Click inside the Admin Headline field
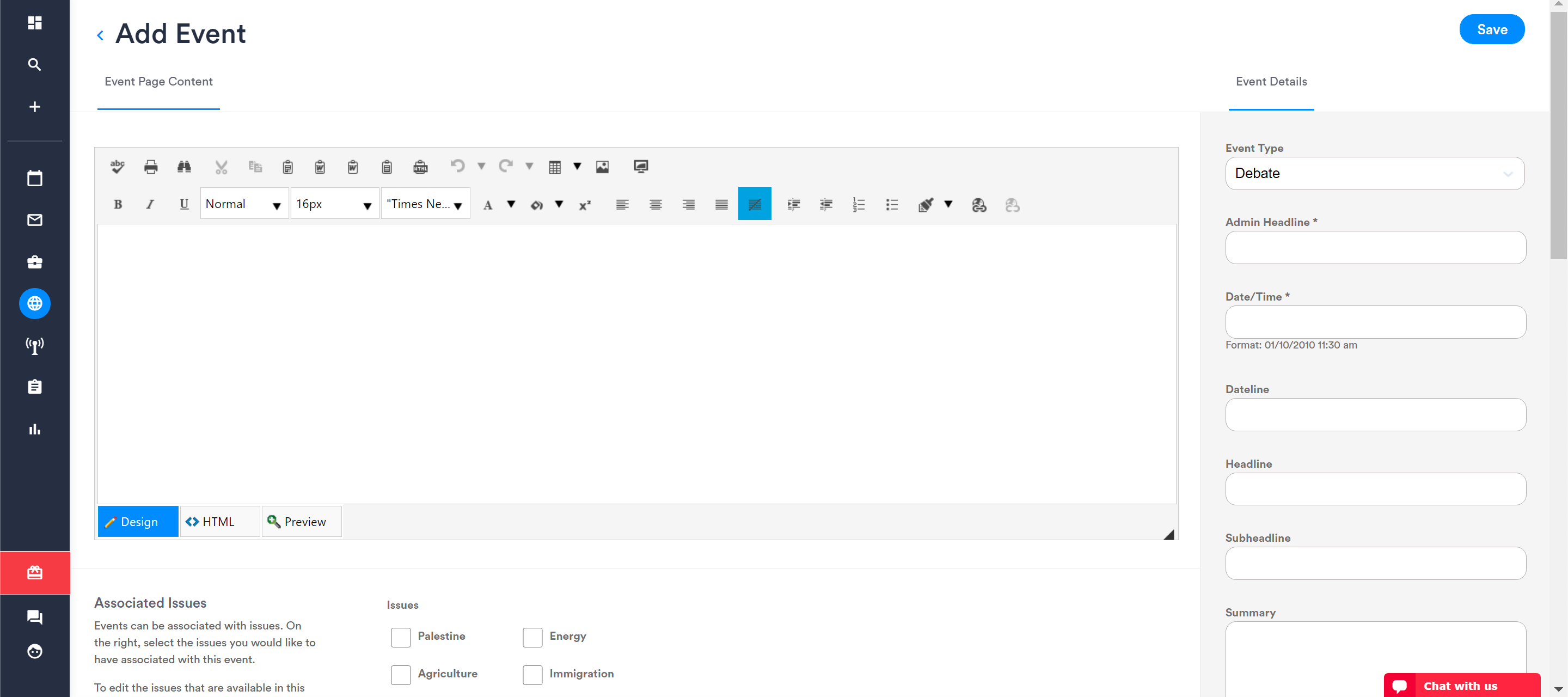The image size is (1568, 697). coord(1375,247)
